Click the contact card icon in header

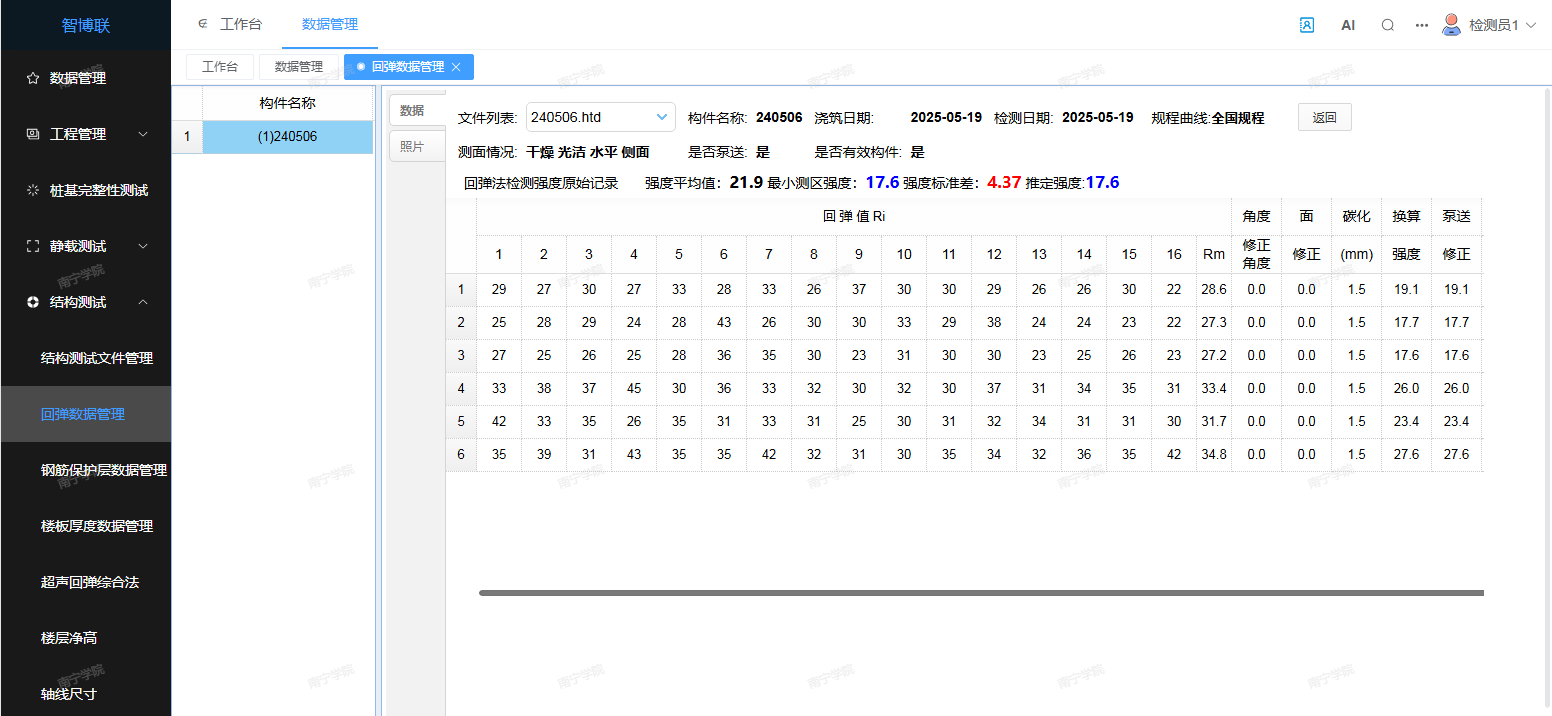[1307, 25]
